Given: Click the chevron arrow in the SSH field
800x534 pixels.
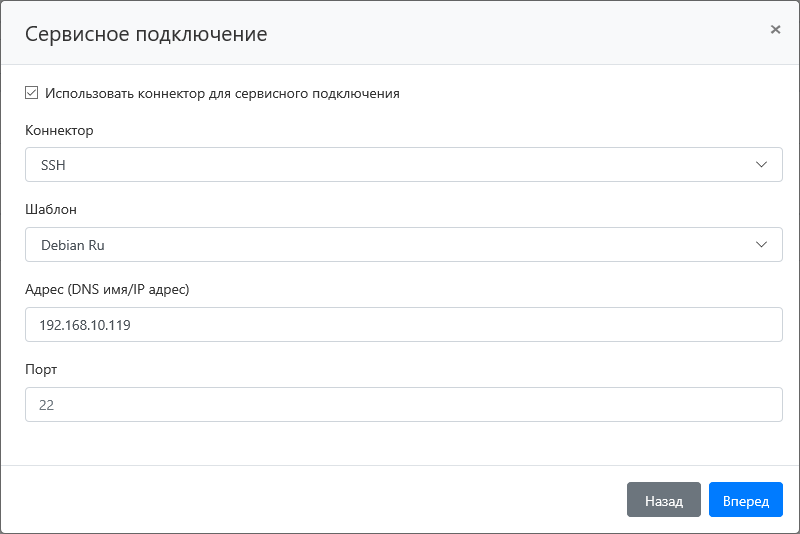Looking at the screenshot, I should click(762, 165).
